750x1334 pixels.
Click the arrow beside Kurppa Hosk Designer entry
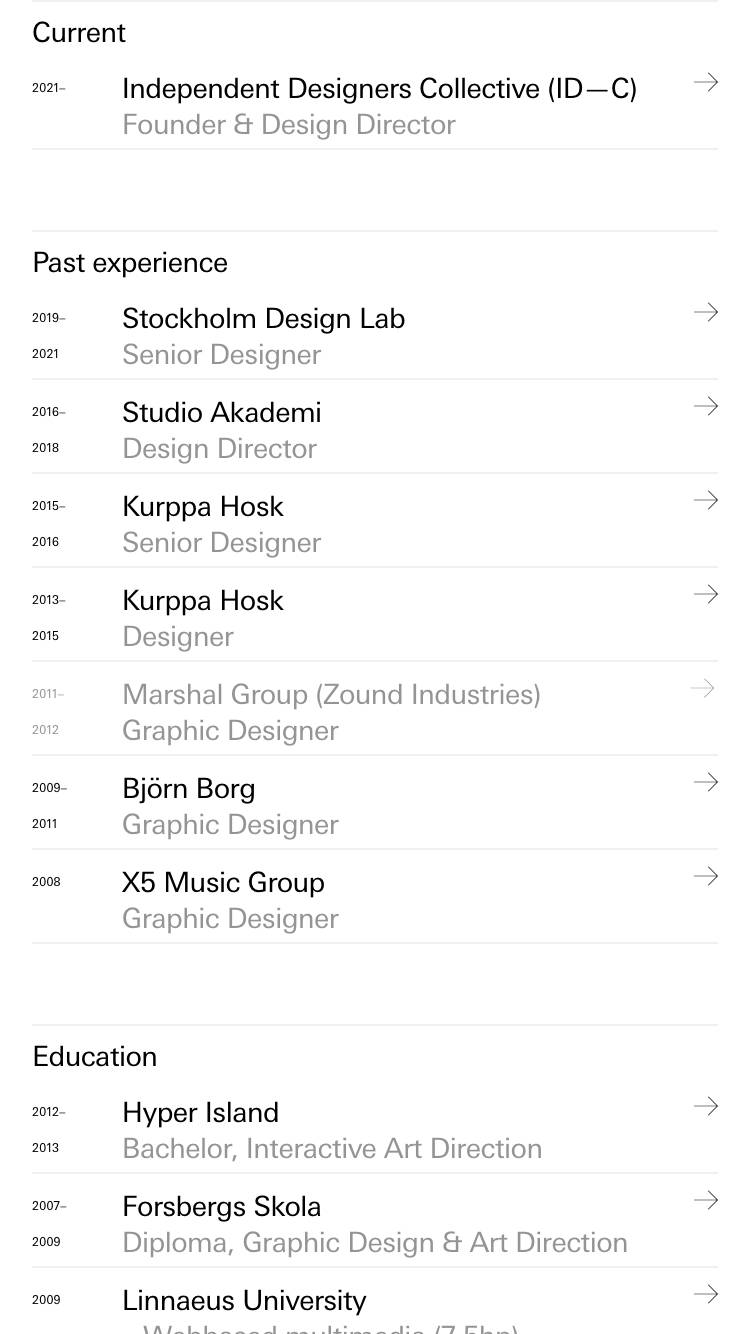[706, 594]
